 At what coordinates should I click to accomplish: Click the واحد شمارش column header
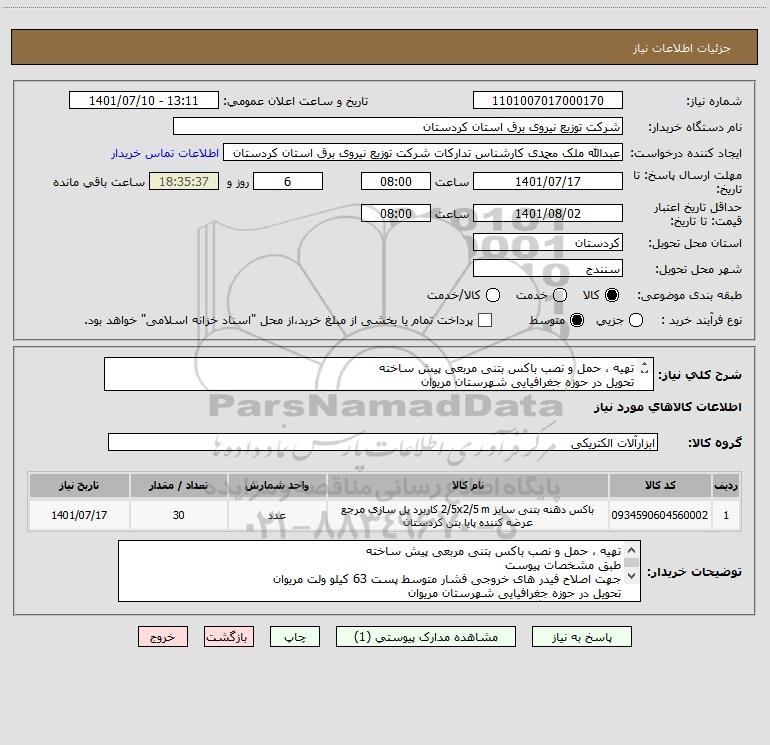click(x=277, y=485)
